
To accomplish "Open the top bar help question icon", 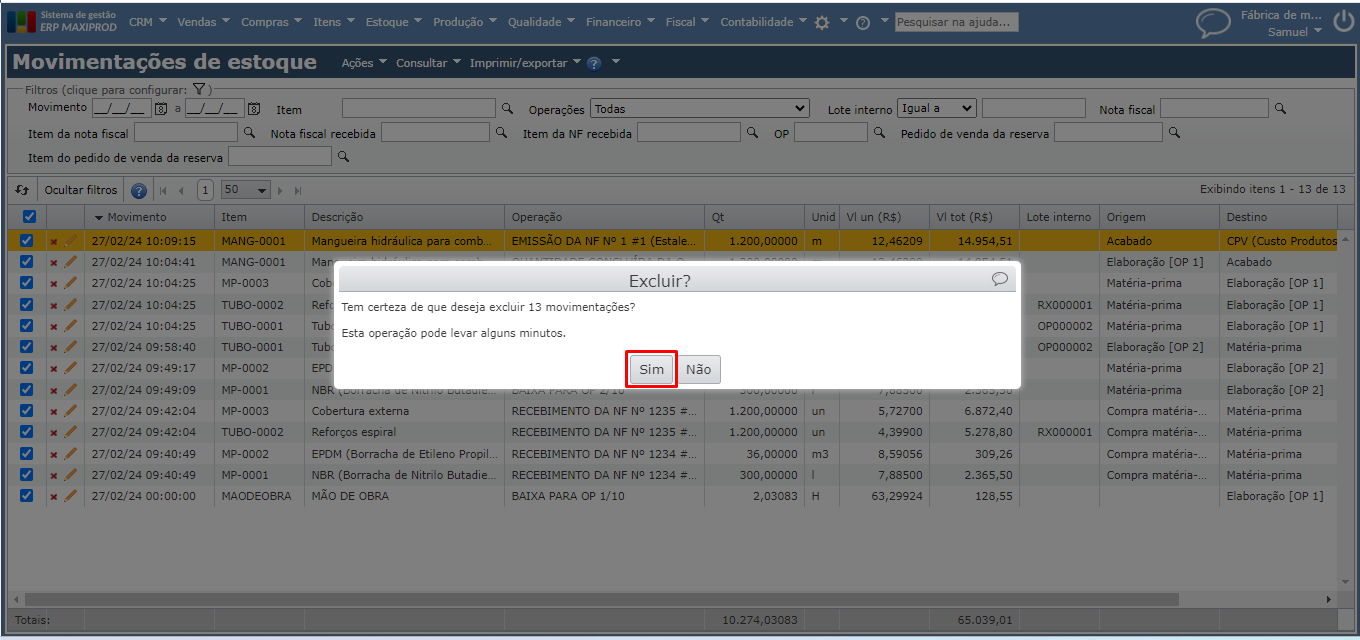I will pyautogui.click(x=863, y=22).
